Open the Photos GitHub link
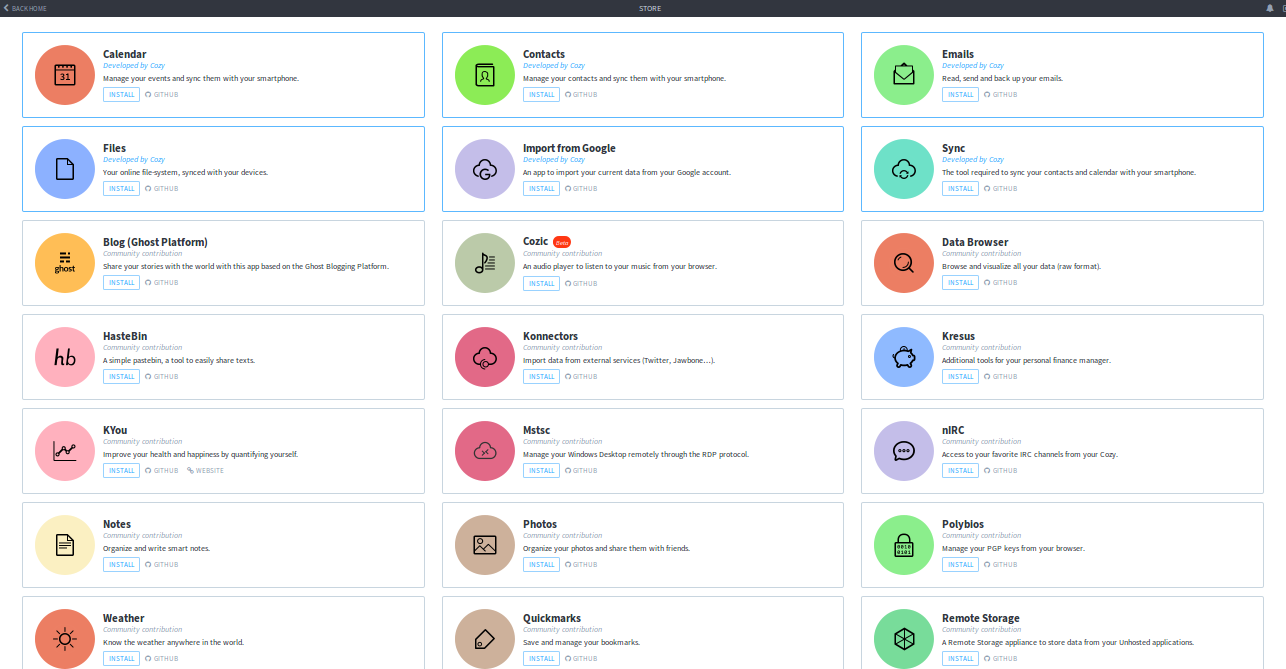The height and width of the screenshot is (669, 1286). (x=581, y=565)
